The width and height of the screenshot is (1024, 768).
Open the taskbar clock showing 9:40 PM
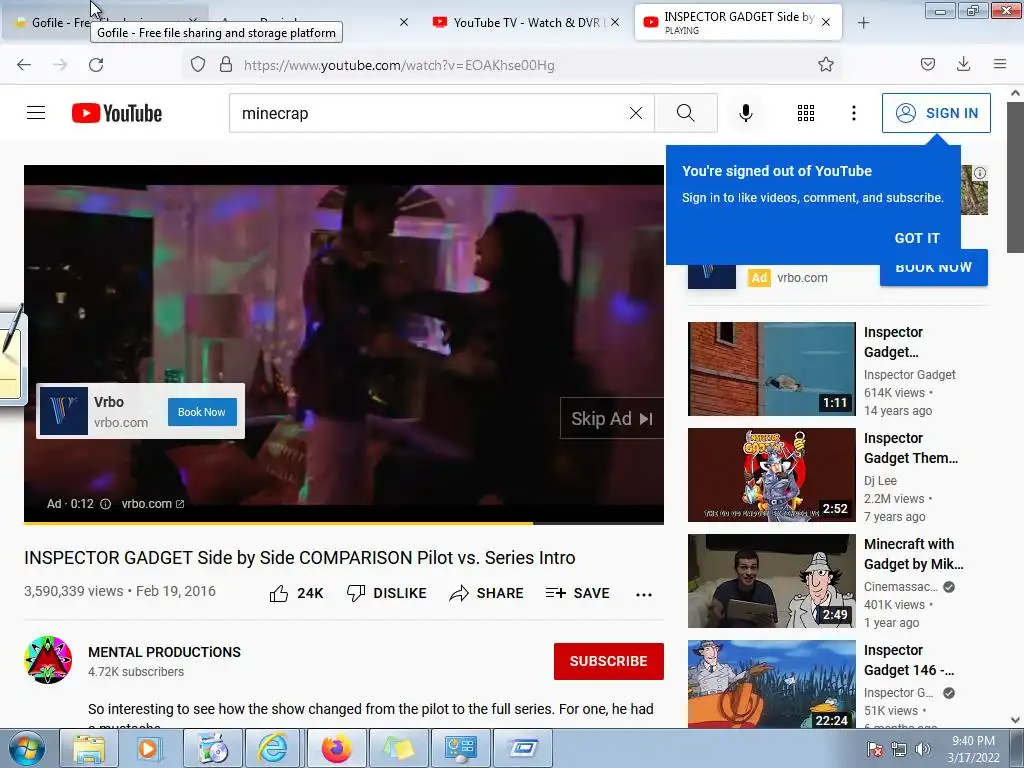[973, 749]
